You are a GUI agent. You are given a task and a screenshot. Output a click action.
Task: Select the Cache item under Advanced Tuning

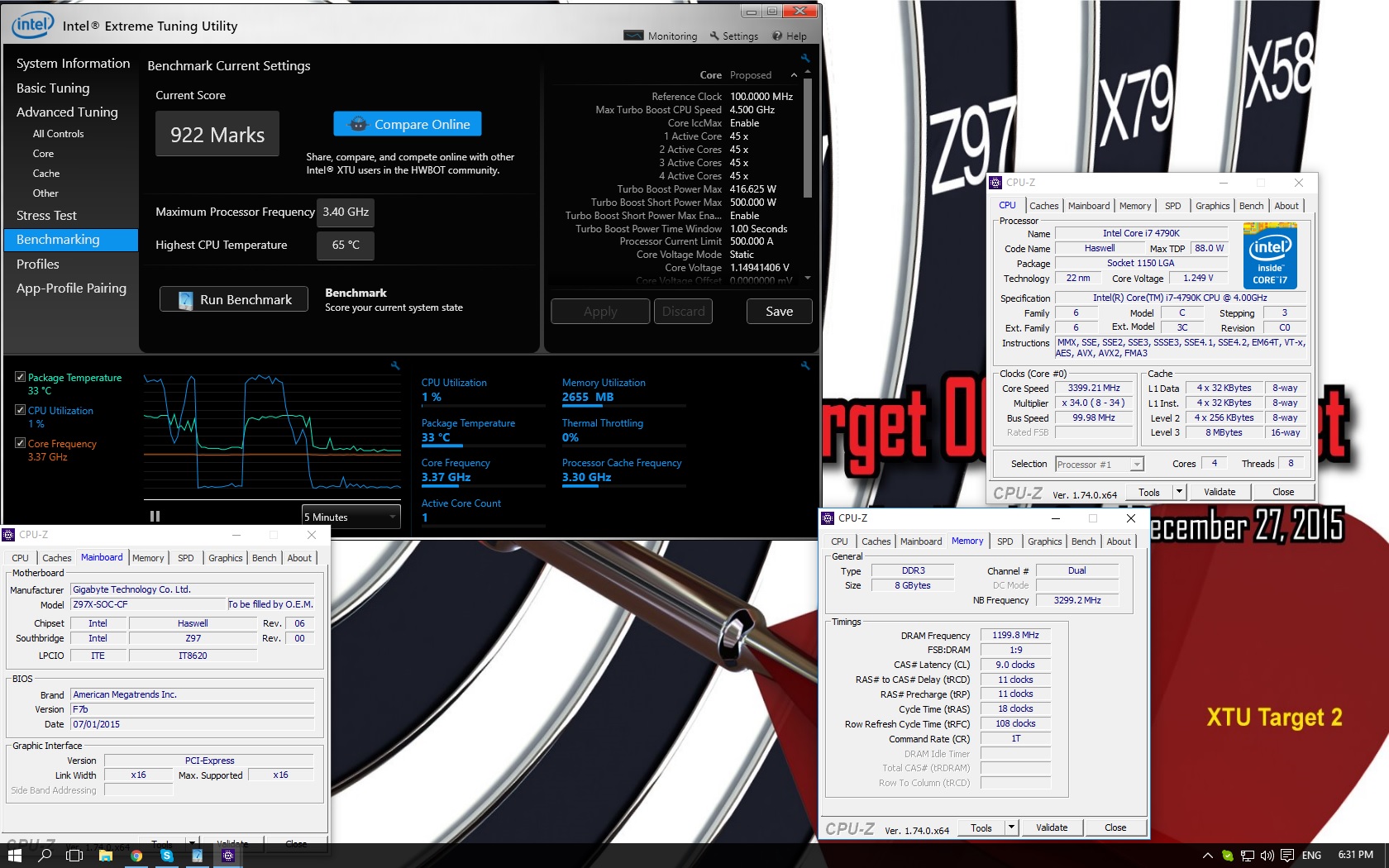[46, 174]
